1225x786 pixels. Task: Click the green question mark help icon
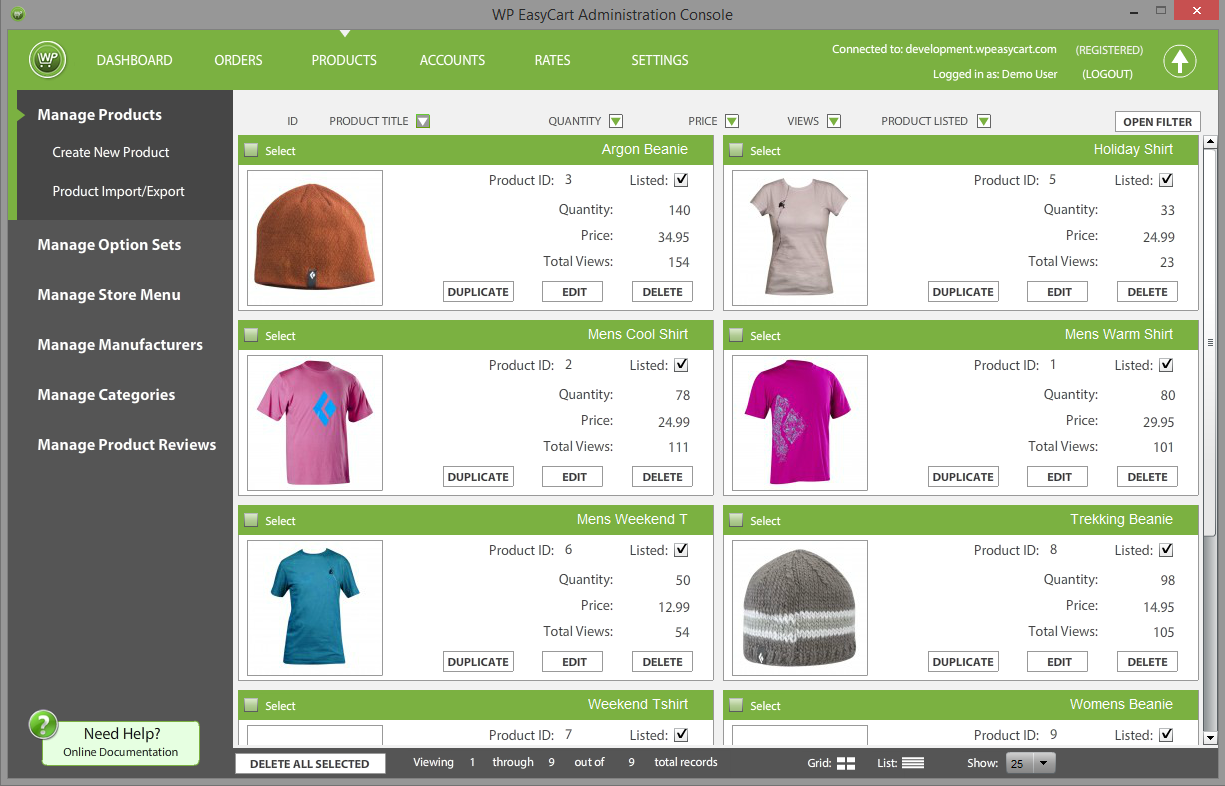click(43, 725)
